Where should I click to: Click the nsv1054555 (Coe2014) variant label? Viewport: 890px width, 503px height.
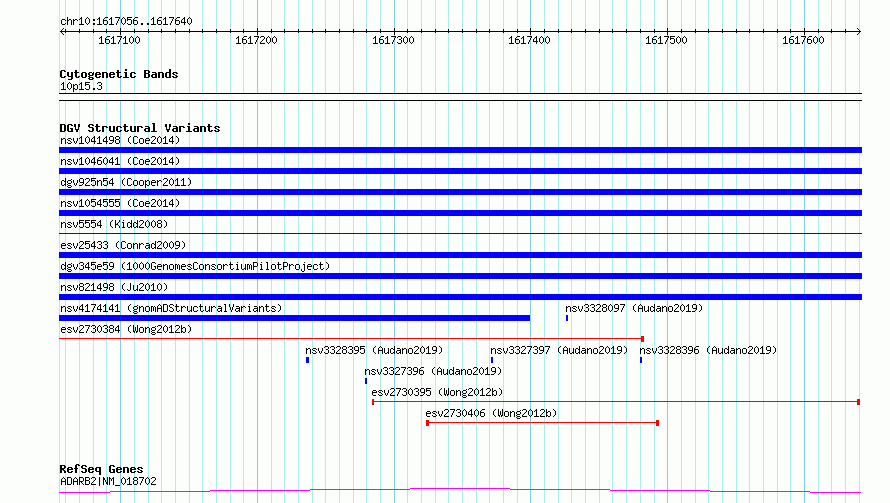tap(120, 203)
